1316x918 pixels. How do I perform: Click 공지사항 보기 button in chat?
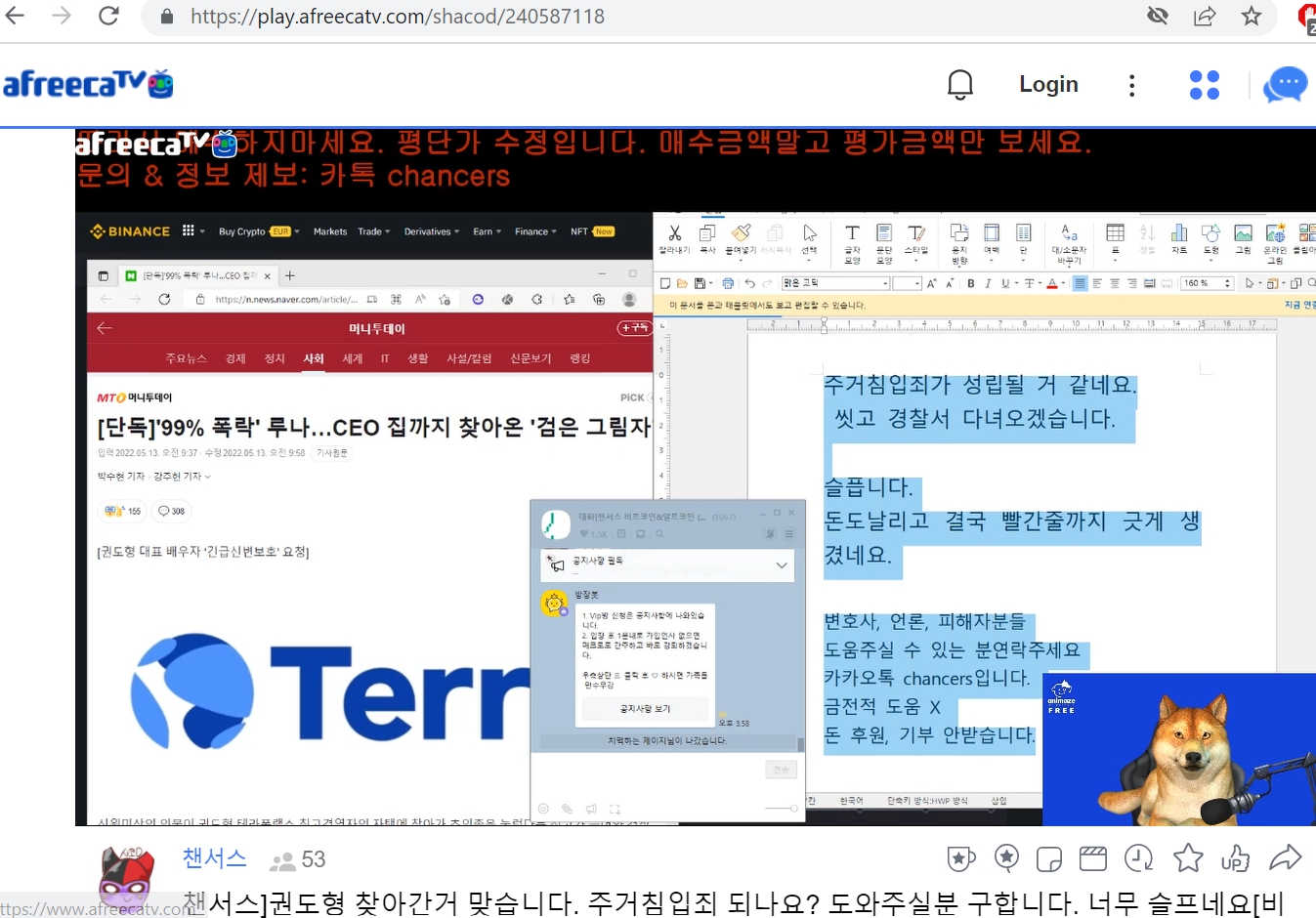645,709
